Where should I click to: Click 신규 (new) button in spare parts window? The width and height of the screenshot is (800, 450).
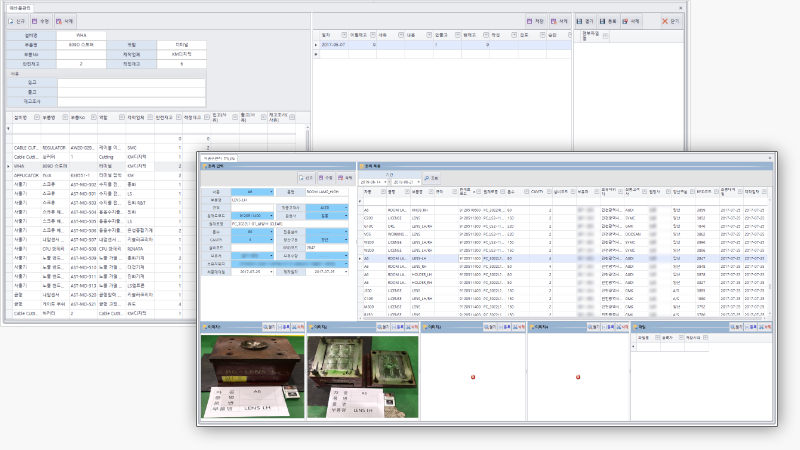point(16,21)
